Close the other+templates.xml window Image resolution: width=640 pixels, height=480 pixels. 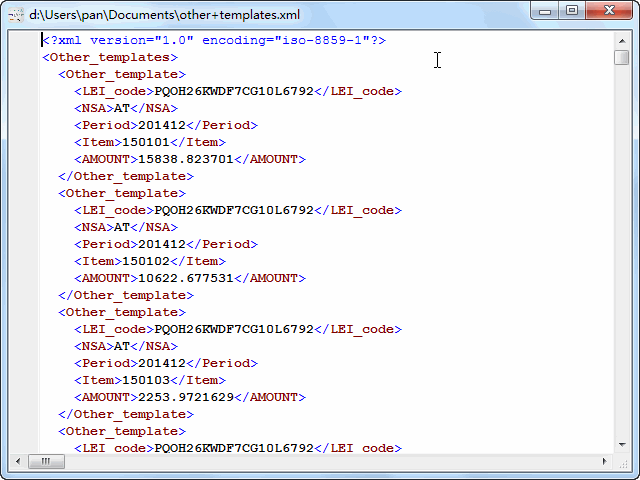609,11
